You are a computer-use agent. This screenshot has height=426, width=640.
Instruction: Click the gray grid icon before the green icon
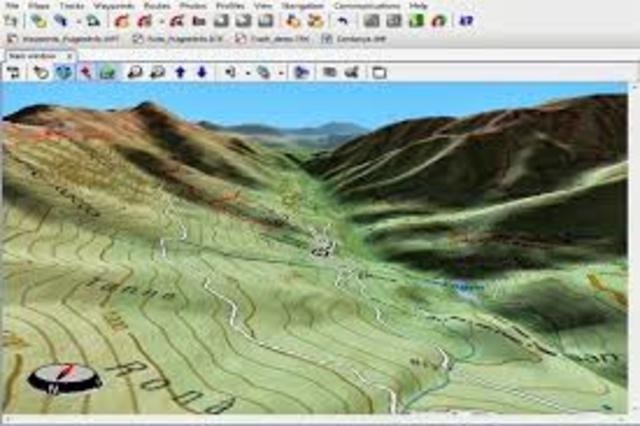click(394, 20)
